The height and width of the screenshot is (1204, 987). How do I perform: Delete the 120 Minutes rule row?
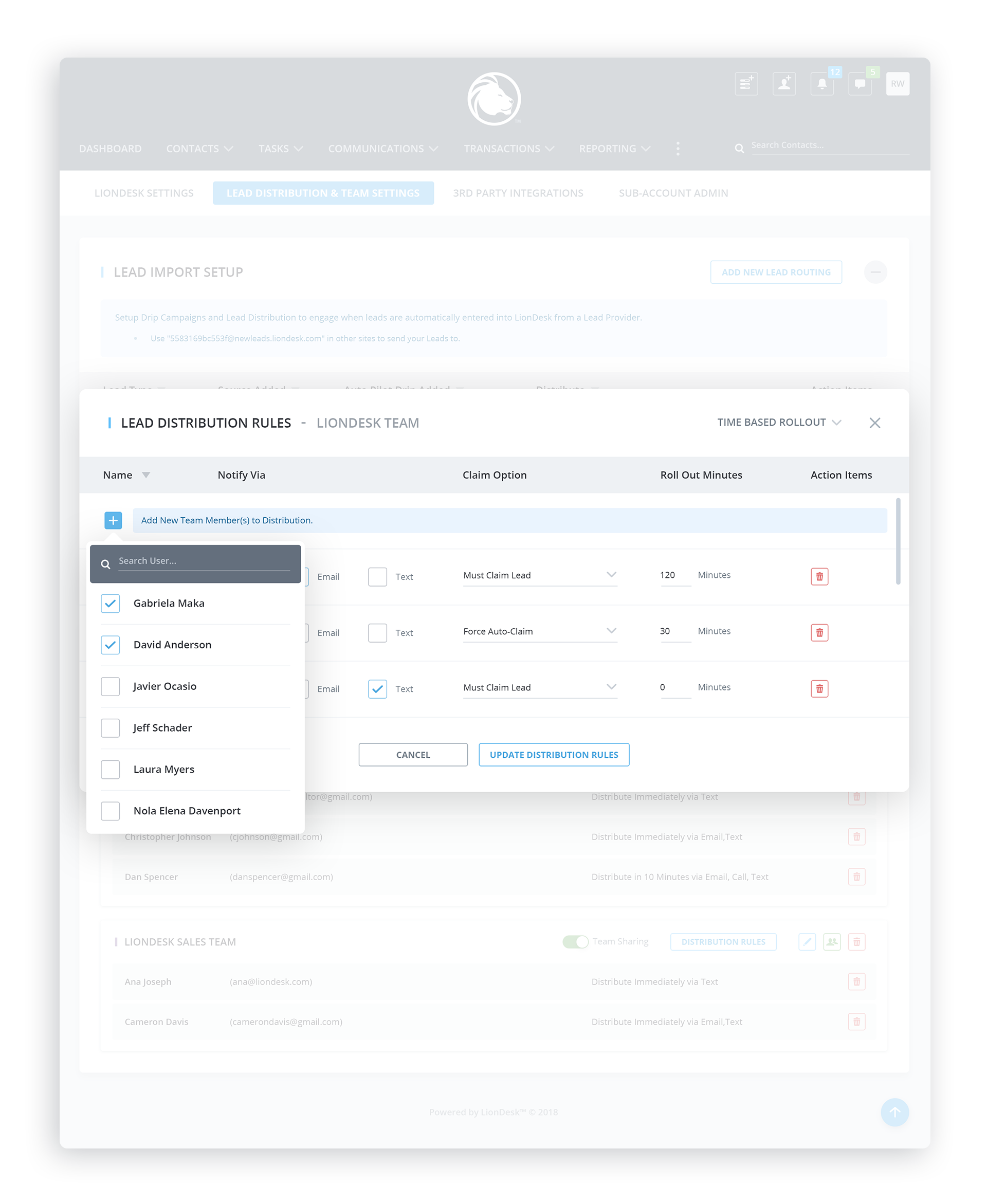tap(819, 576)
